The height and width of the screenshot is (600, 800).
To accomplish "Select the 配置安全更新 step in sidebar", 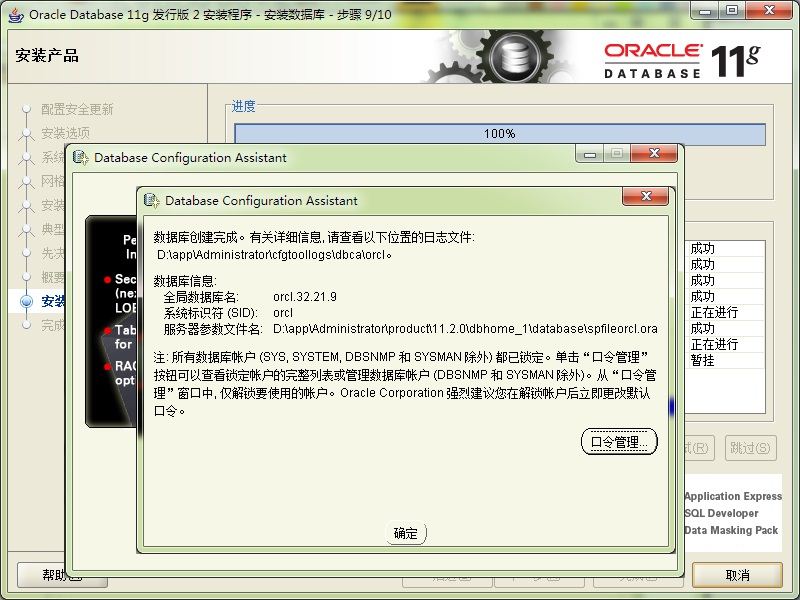I will coord(77,109).
